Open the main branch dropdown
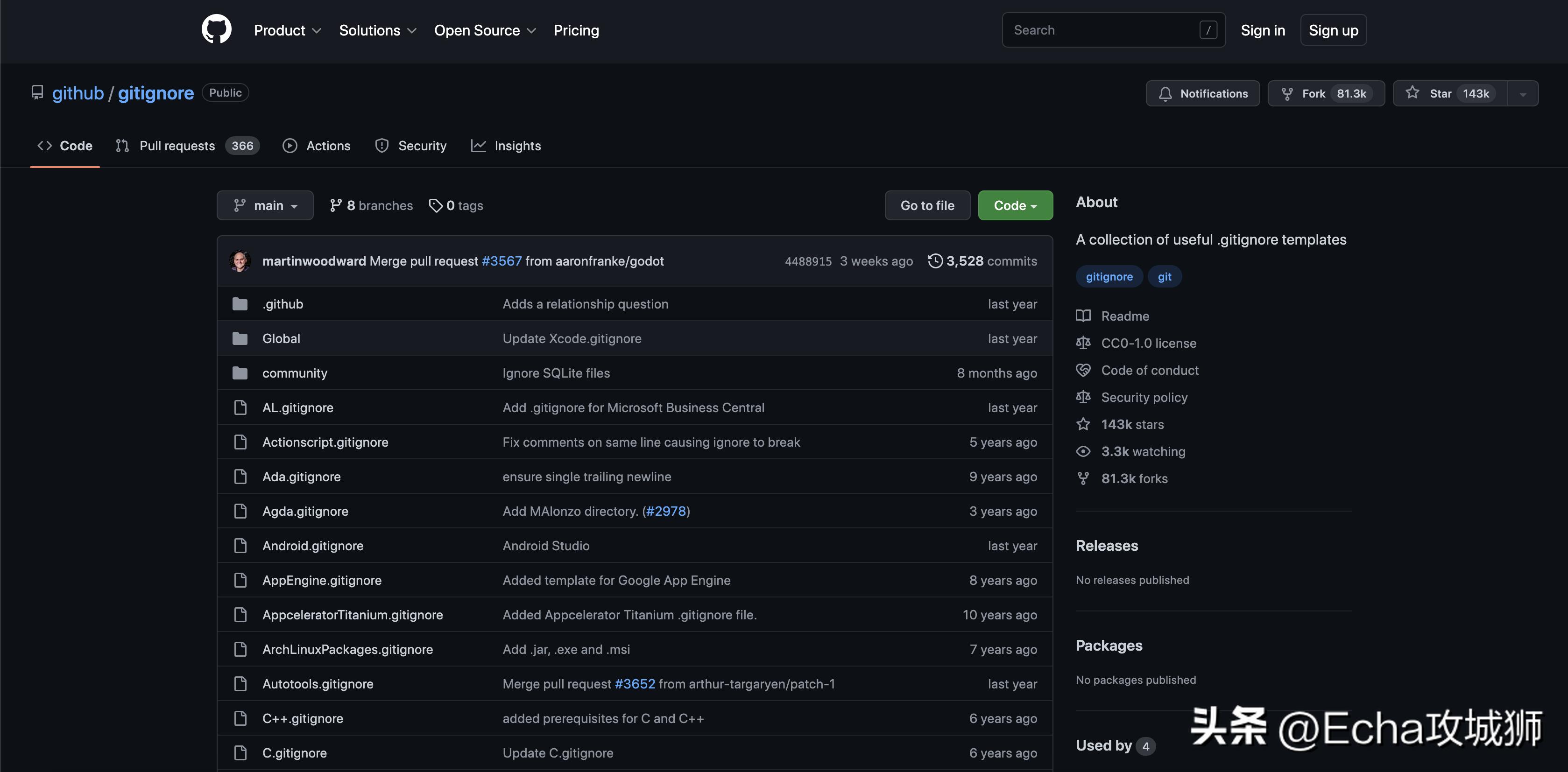Screen dimensions: 1568x772 pyautogui.click(x=265, y=206)
